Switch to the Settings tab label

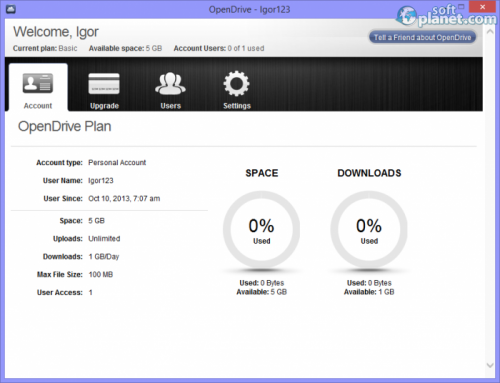[237, 106]
